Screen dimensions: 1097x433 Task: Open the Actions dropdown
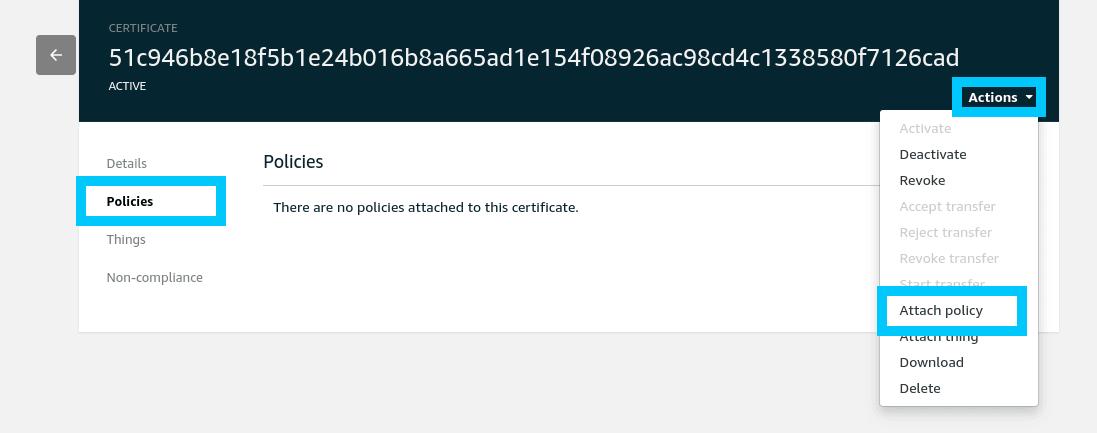pyautogui.click(x=999, y=97)
